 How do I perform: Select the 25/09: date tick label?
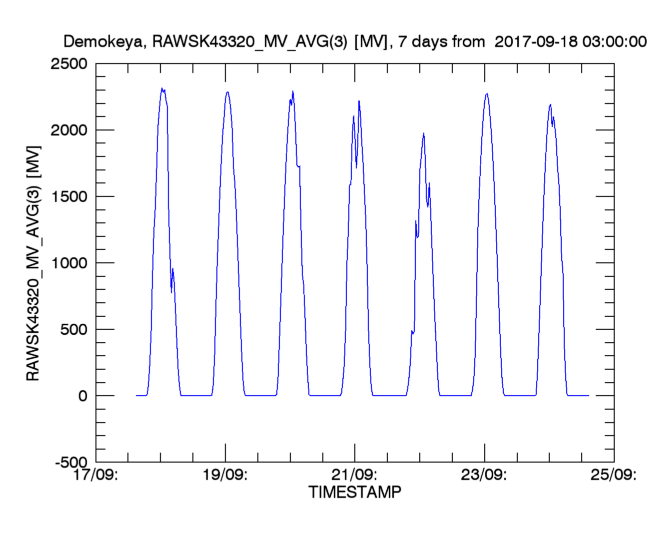point(612,476)
